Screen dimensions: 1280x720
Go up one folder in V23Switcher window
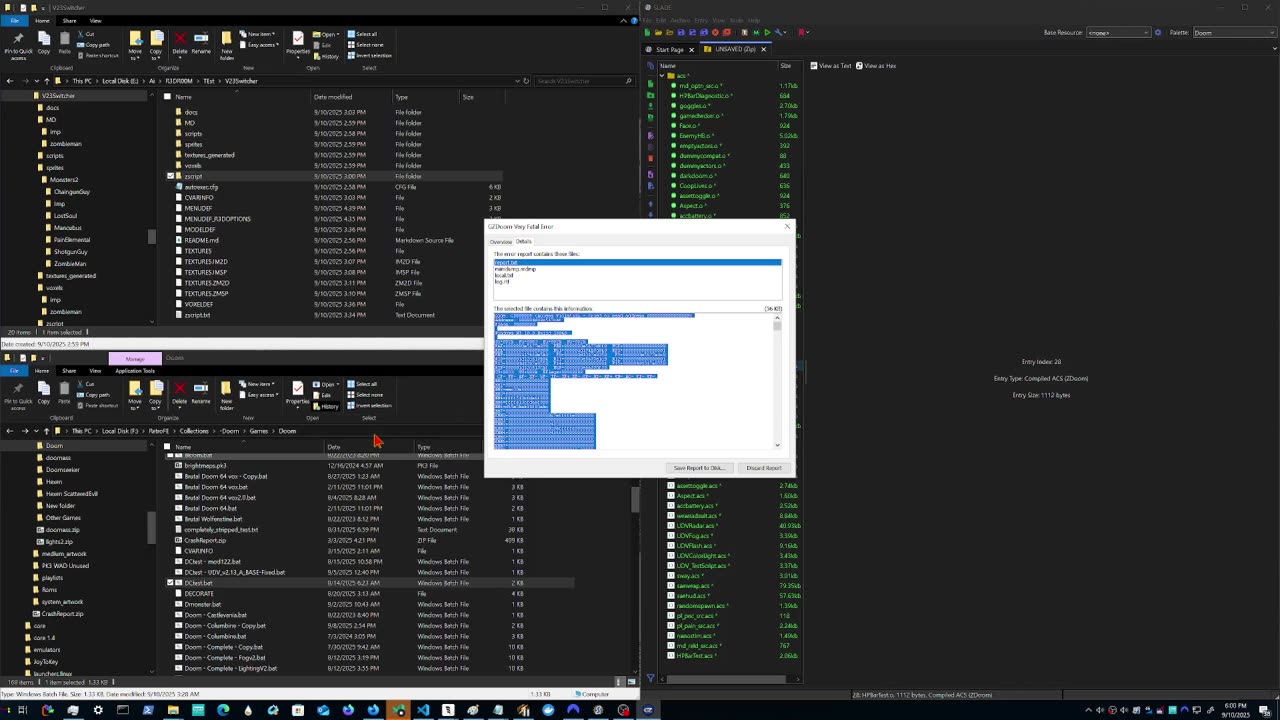pos(46,81)
